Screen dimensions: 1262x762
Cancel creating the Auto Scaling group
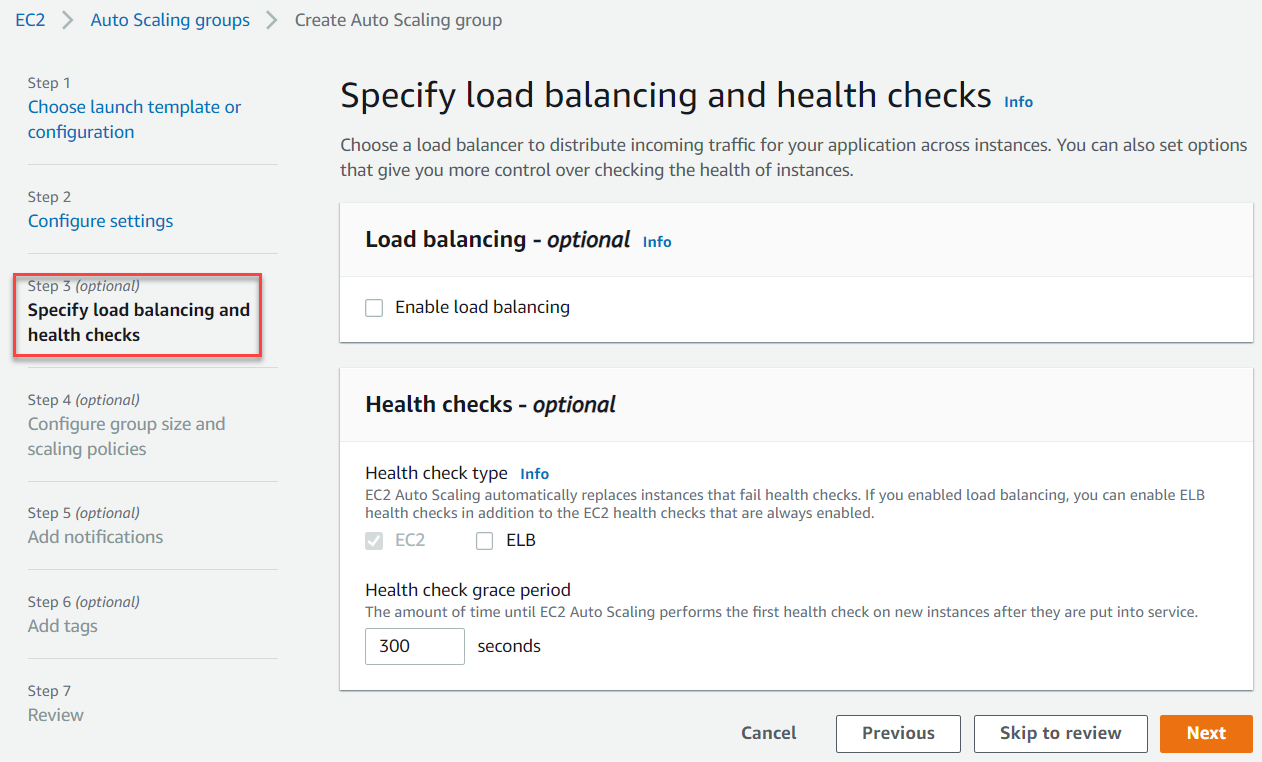pos(769,733)
